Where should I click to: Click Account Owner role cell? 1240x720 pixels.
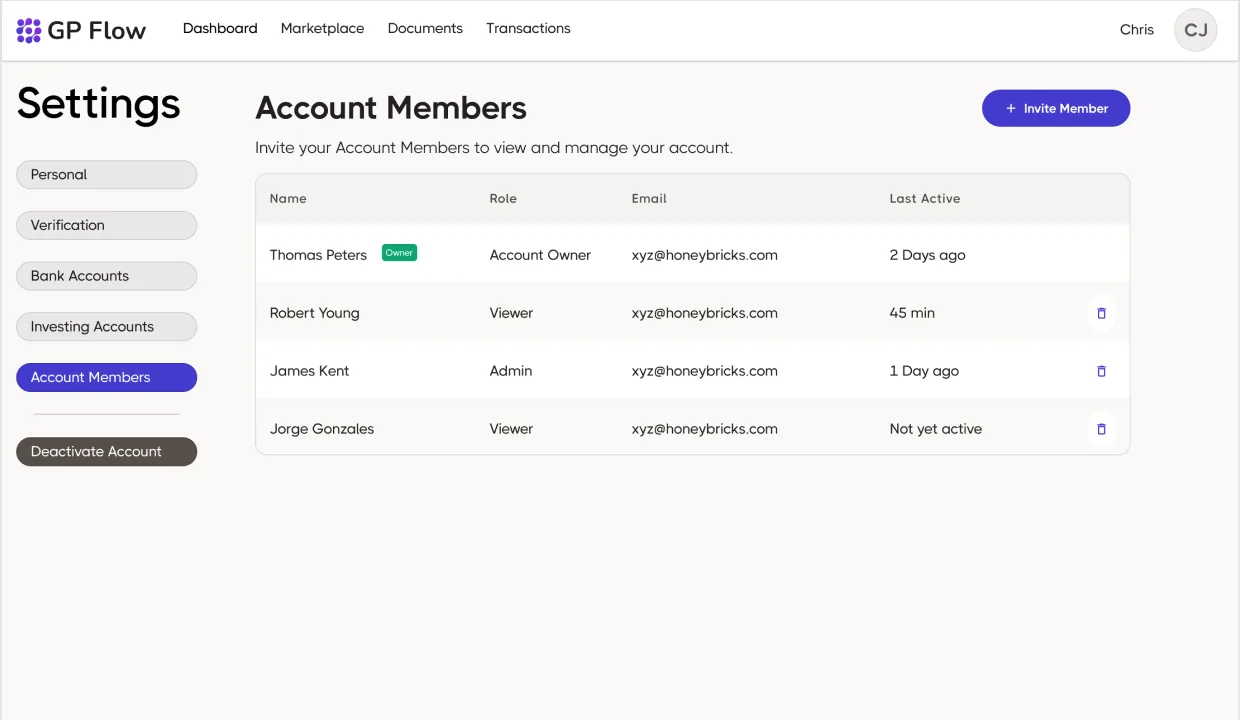[540, 255]
